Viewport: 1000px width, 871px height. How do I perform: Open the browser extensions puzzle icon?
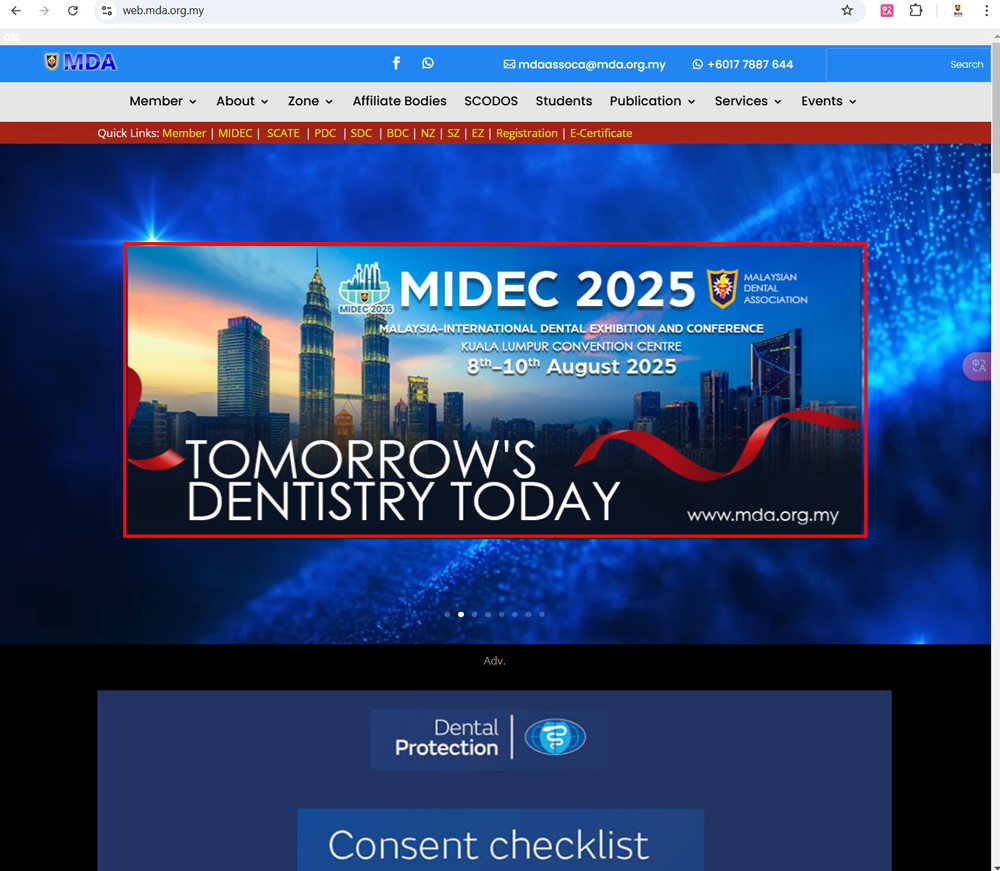click(916, 11)
